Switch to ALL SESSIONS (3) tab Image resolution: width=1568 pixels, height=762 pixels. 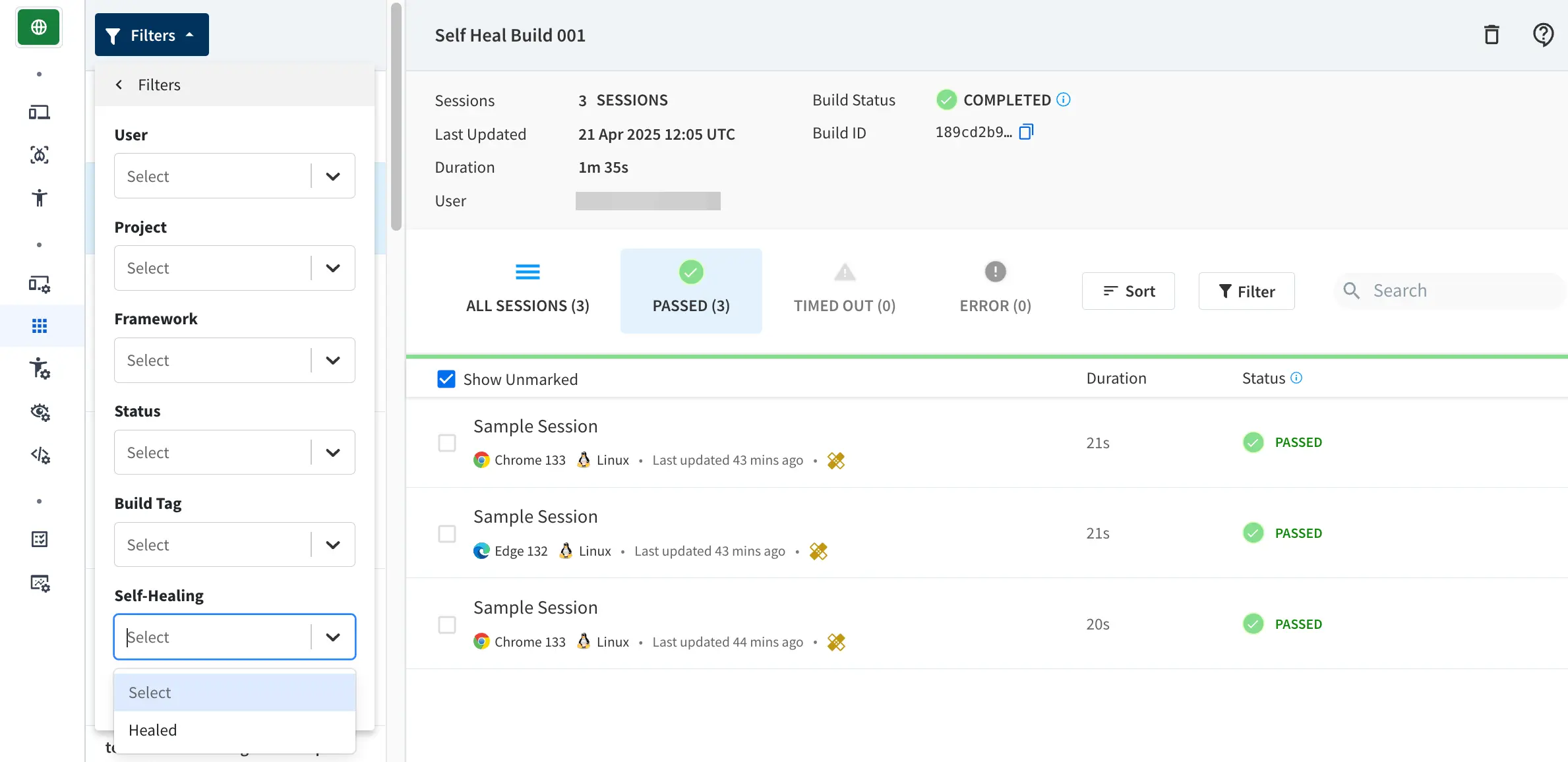(x=528, y=291)
